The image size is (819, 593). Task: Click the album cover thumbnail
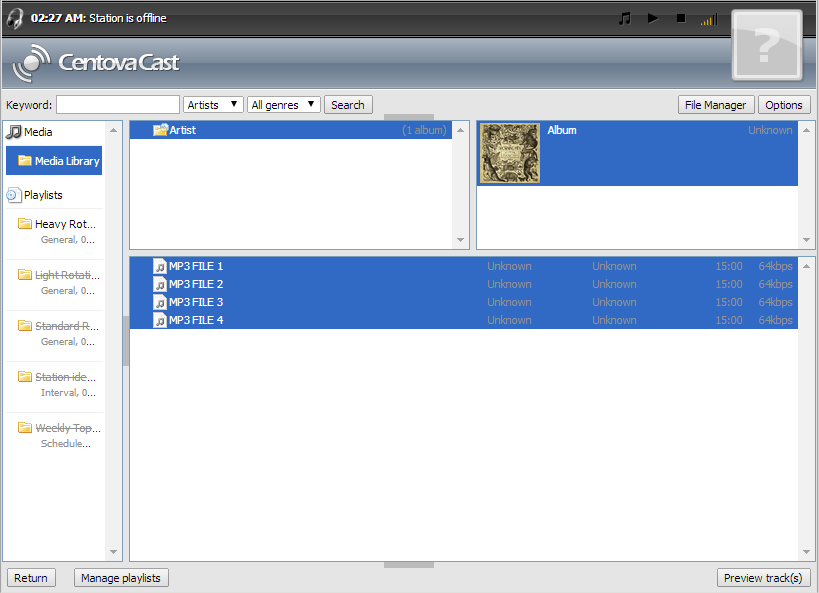point(510,153)
